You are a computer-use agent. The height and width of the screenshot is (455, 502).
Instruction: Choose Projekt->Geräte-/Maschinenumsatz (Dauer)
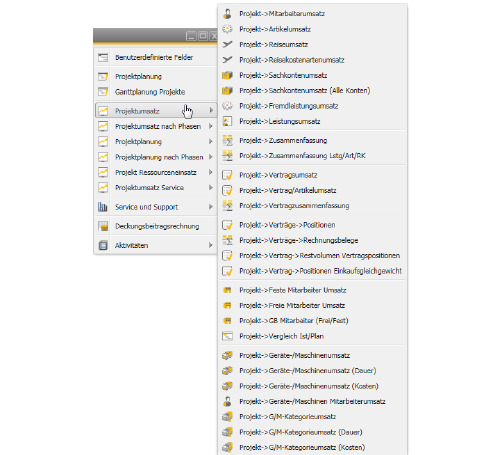pyautogui.click(x=313, y=371)
